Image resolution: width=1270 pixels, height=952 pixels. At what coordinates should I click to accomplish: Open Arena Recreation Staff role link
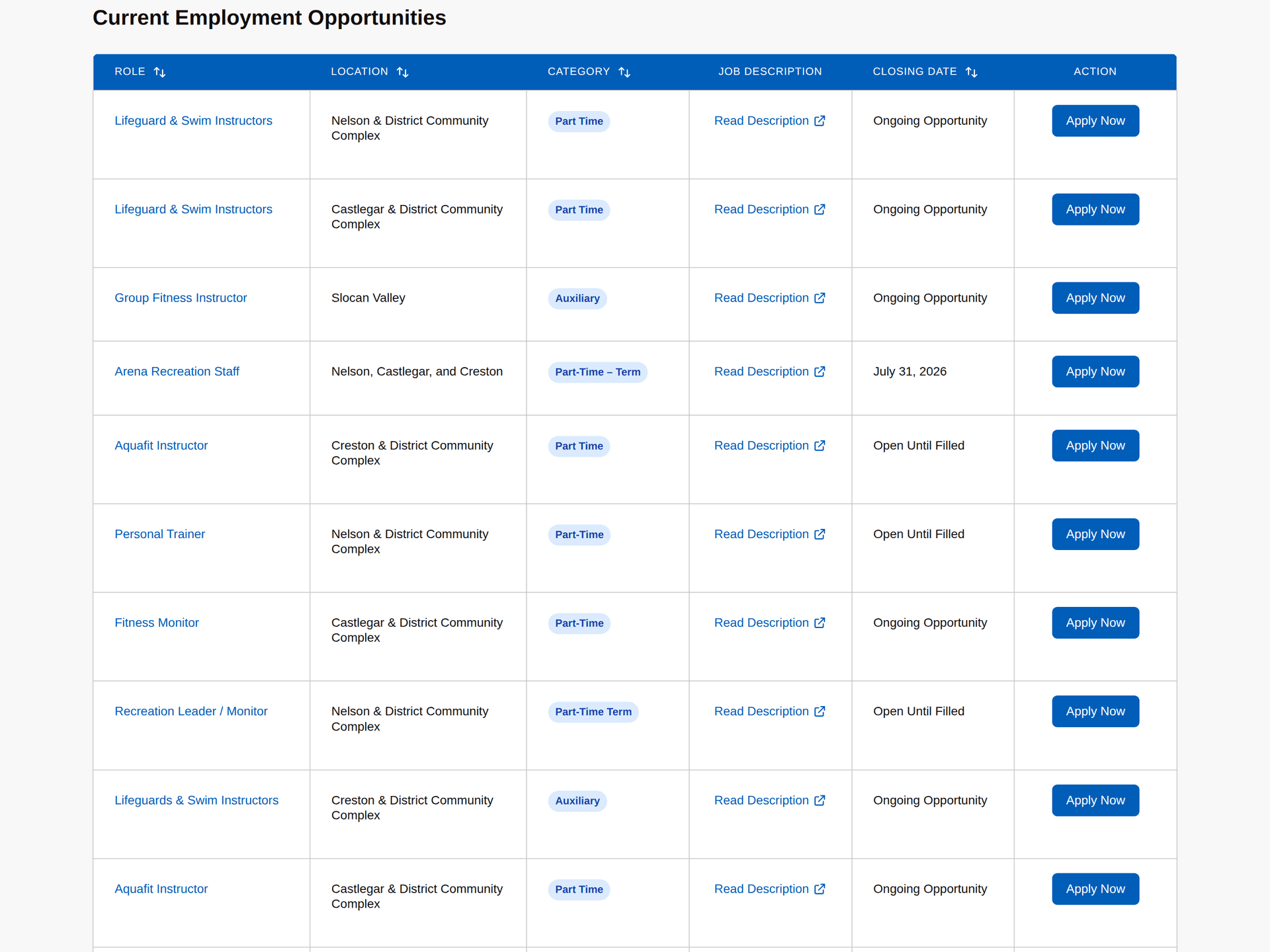pos(177,372)
